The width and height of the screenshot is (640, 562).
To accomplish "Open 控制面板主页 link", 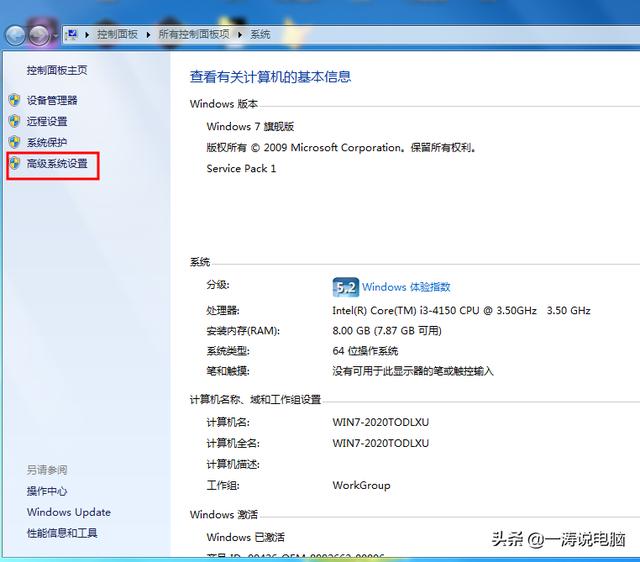I will click(57, 70).
